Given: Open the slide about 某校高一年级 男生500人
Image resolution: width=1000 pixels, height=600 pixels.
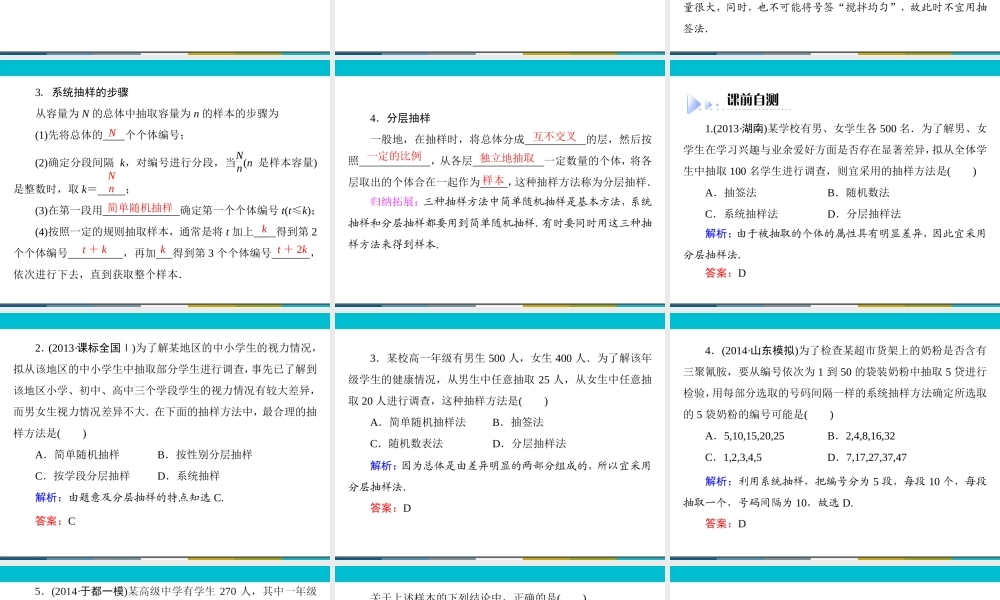Looking at the screenshot, I should pyautogui.click(x=499, y=435).
